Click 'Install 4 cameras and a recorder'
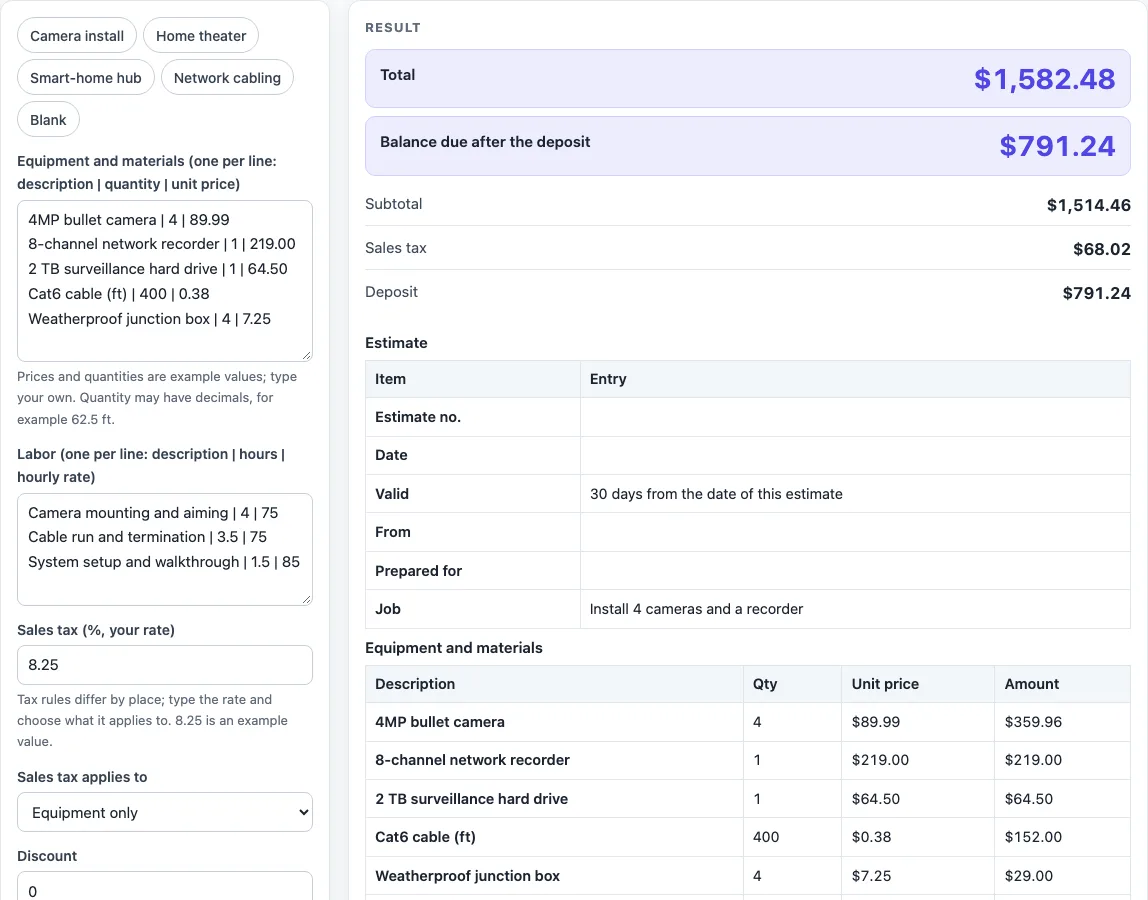The height and width of the screenshot is (900, 1148). 696,609
